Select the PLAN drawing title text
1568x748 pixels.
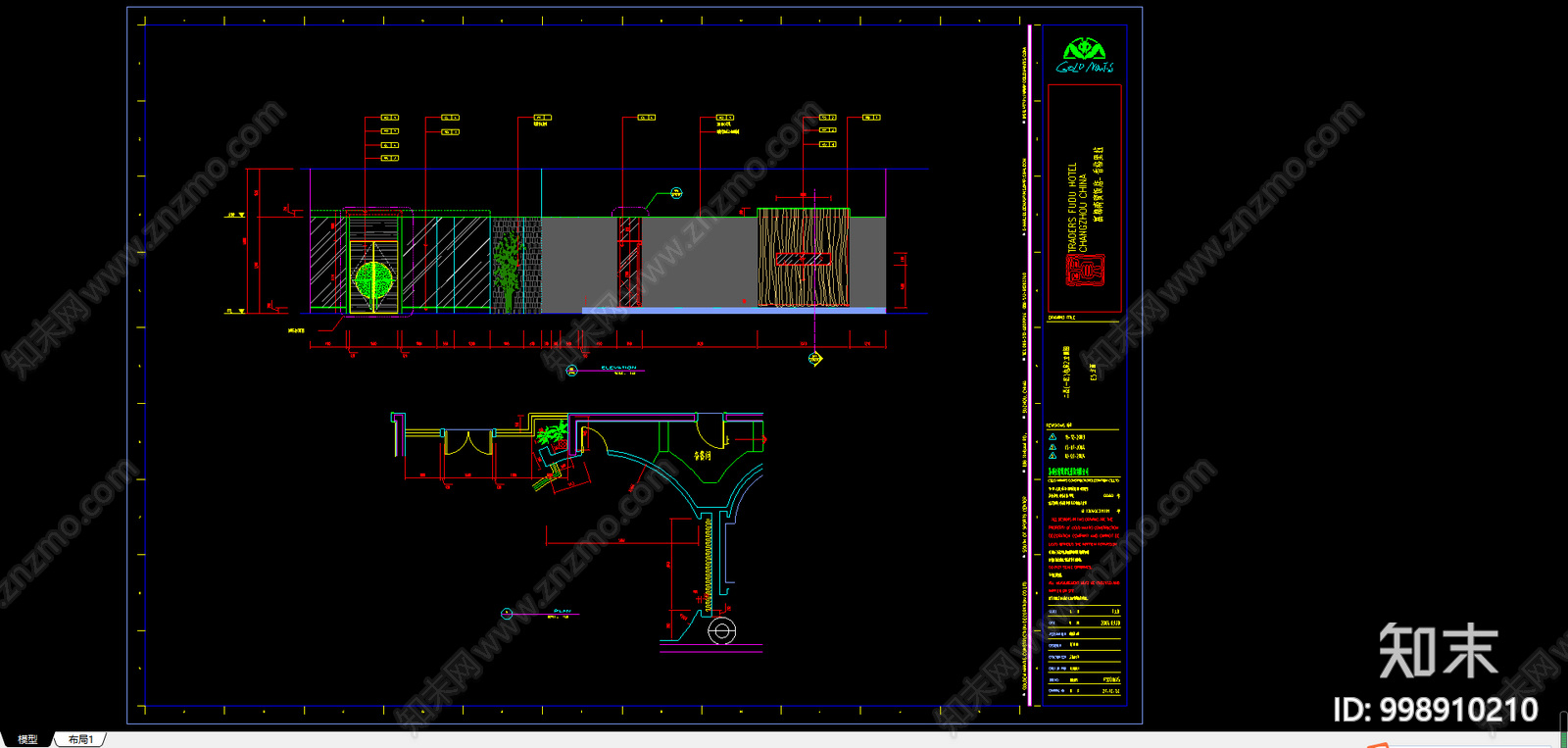pyautogui.click(x=563, y=611)
